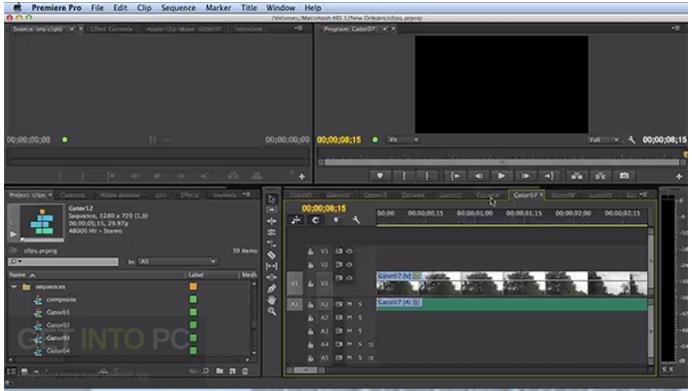Viewport: 692px width, 391px height.
Task: Open the File menu
Action: (97, 8)
